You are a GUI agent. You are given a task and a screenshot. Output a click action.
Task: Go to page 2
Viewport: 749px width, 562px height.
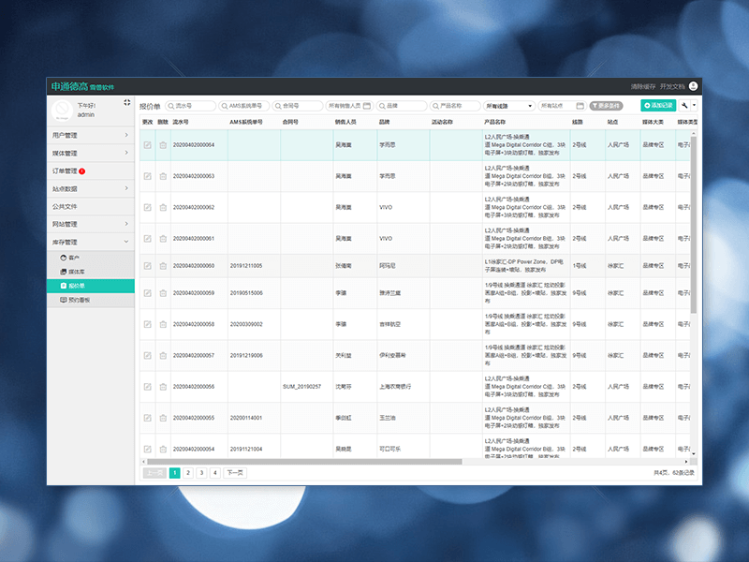click(188, 473)
